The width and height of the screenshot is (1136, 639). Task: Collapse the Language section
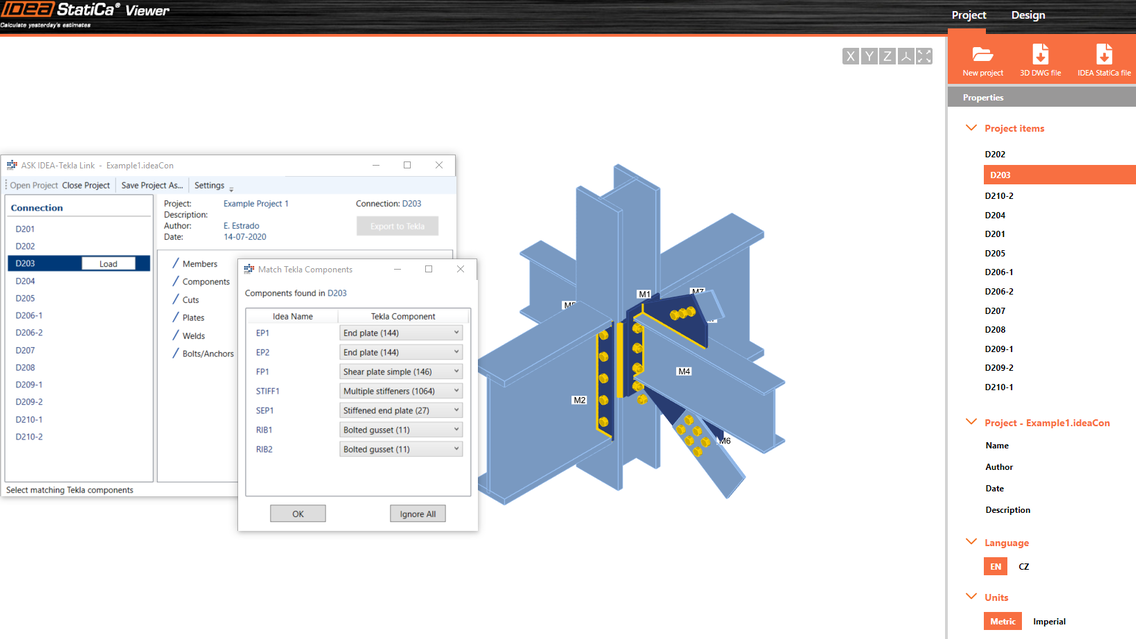coord(971,542)
